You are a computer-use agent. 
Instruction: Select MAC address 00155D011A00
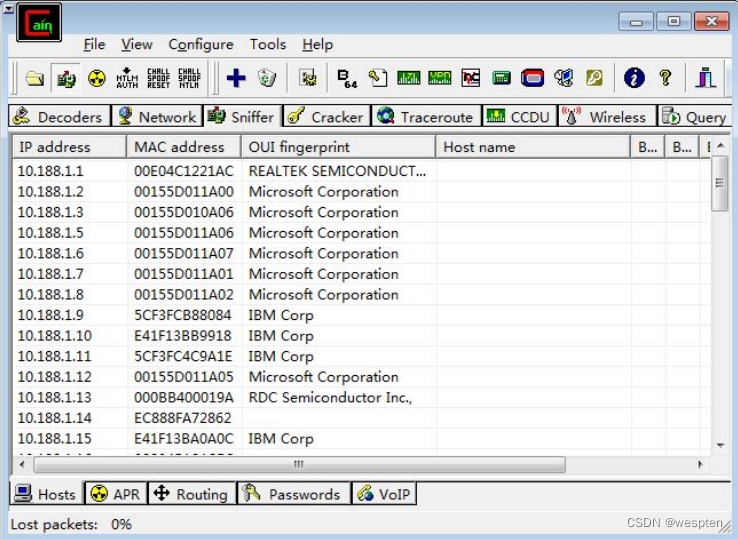(184, 192)
